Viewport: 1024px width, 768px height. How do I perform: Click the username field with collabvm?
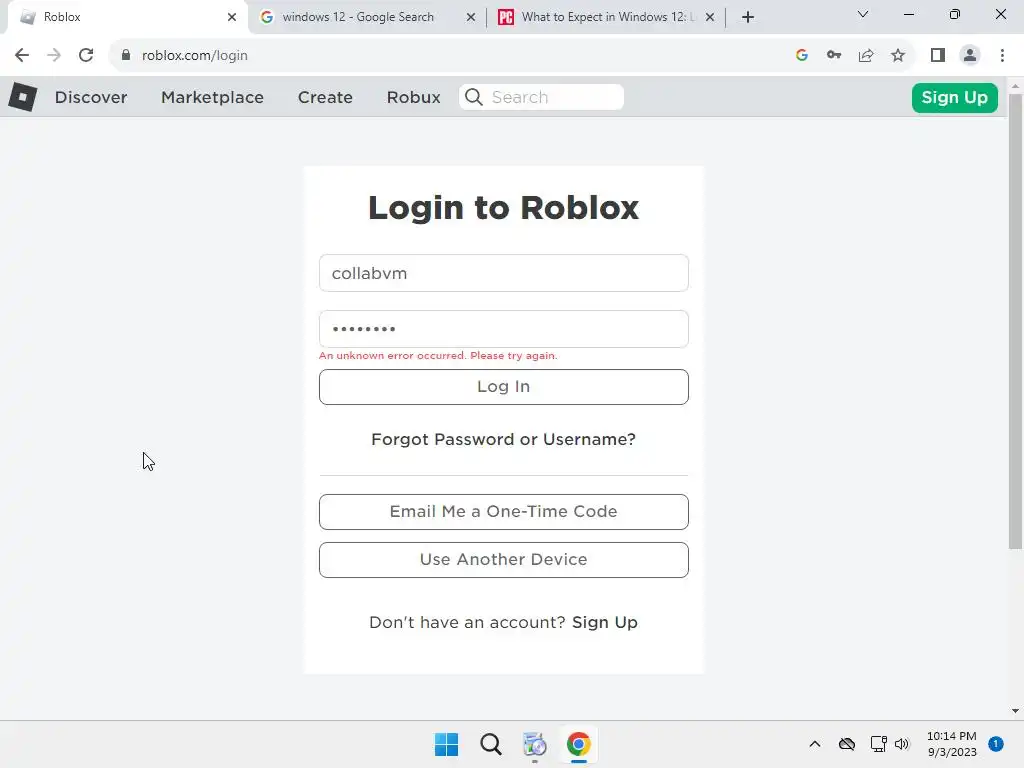[x=504, y=273]
